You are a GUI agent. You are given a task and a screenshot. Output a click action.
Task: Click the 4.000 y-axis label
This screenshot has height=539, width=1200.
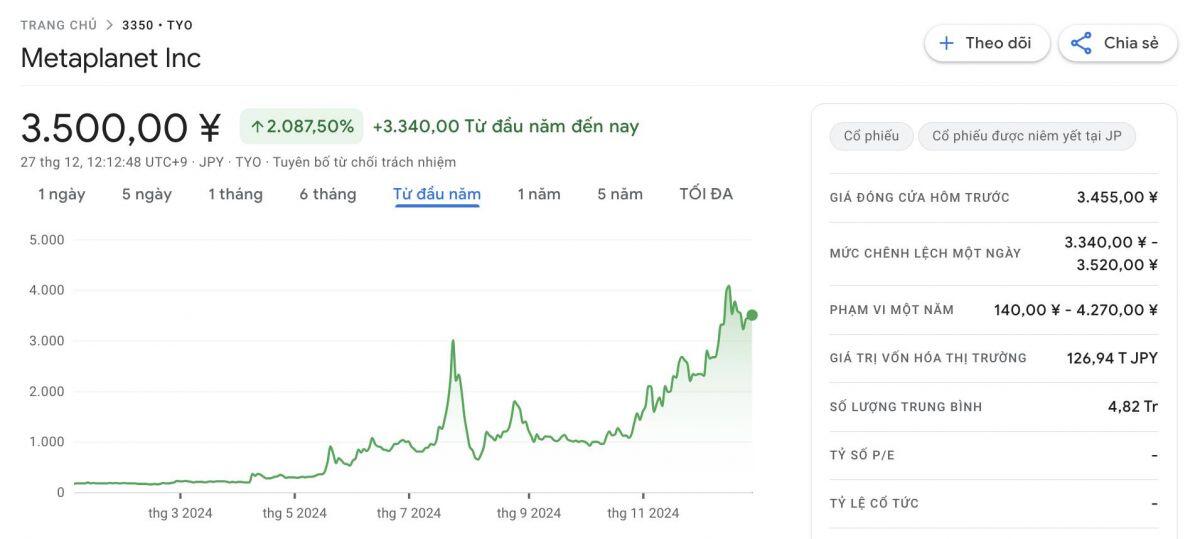click(47, 290)
